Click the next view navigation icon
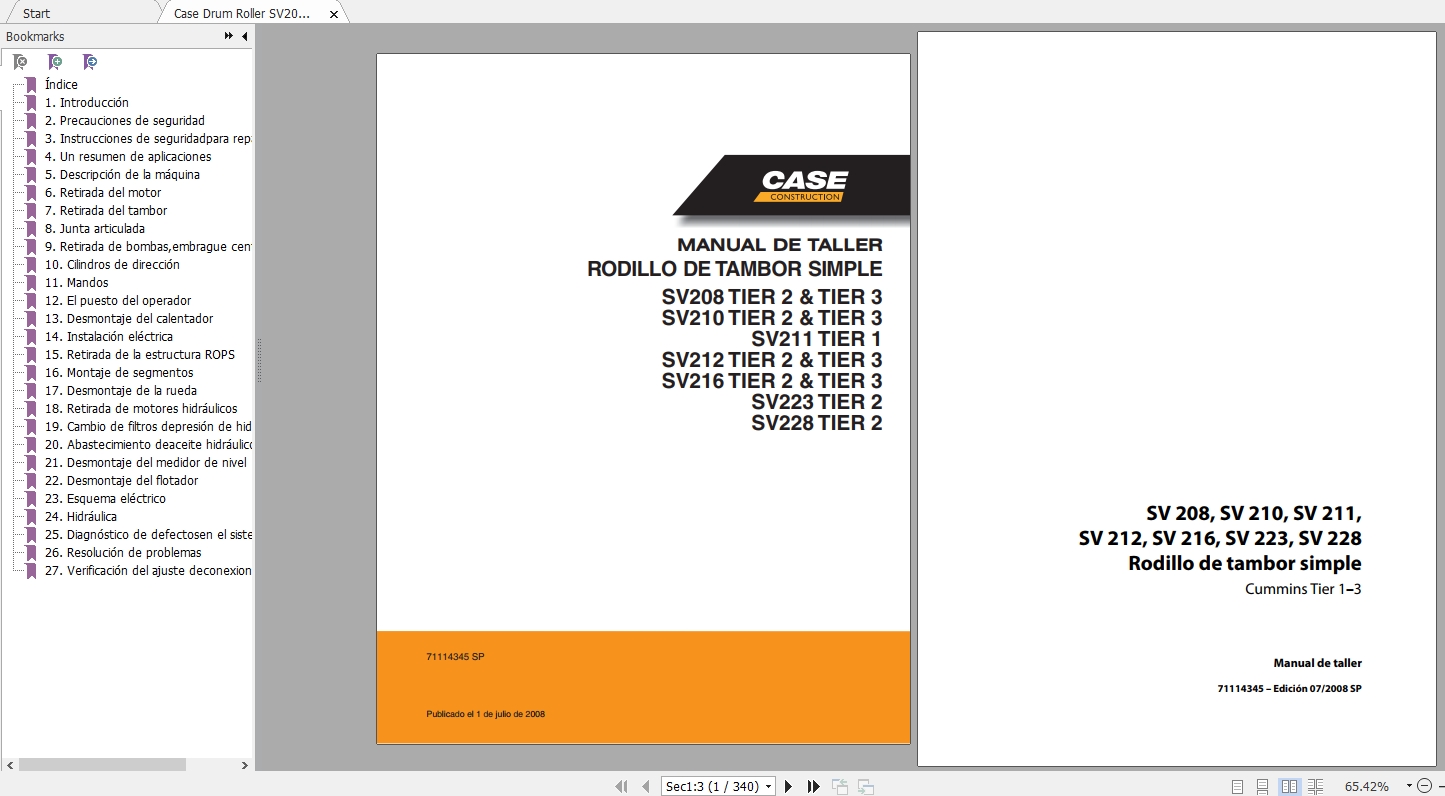Image resolution: width=1445 pixels, height=796 pixels. tap(866, 787)
